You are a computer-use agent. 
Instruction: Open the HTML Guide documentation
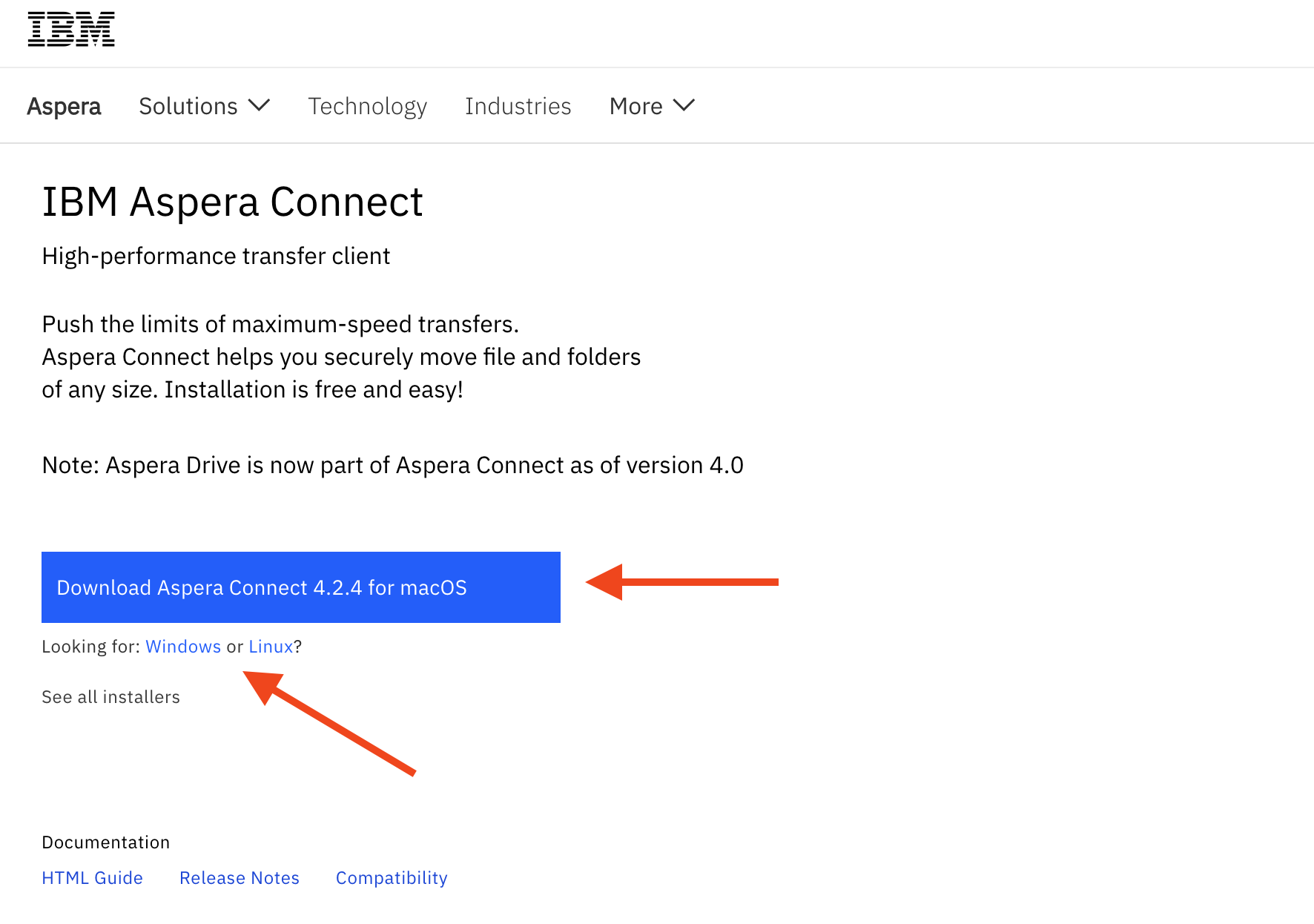point(92,878)
